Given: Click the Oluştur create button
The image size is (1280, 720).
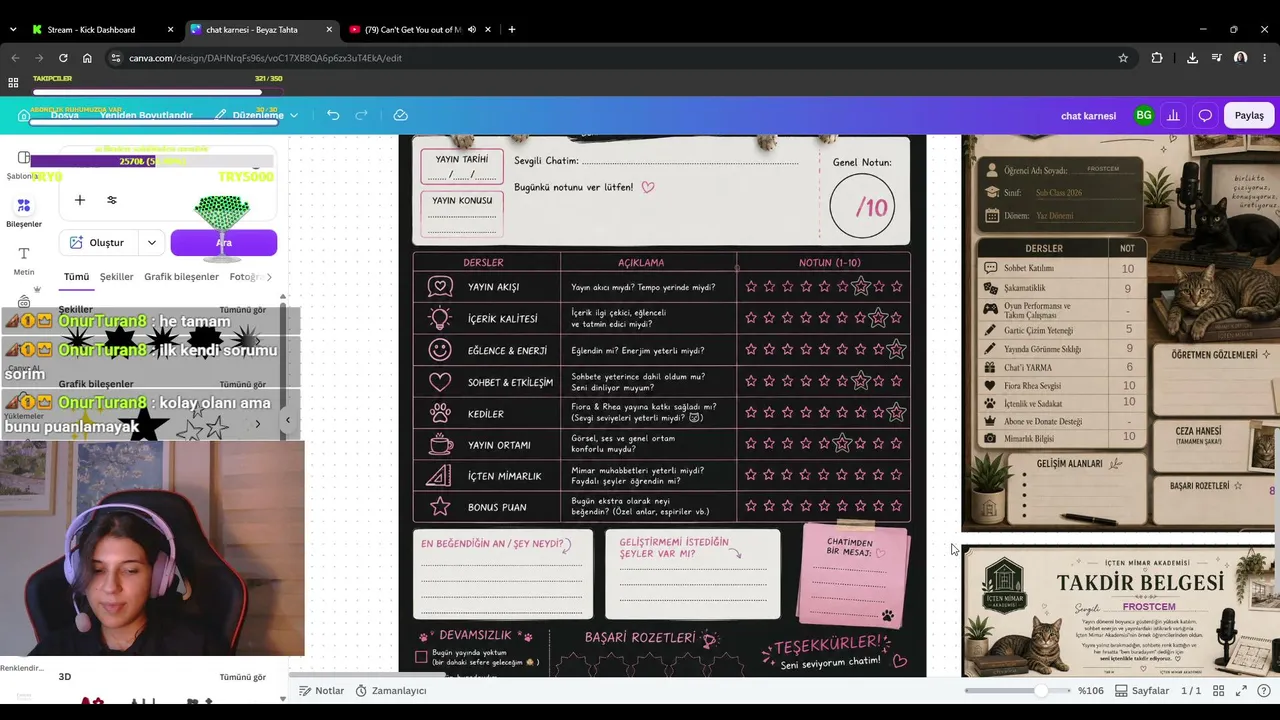Looking at the screenshot, I should [99, 242].
